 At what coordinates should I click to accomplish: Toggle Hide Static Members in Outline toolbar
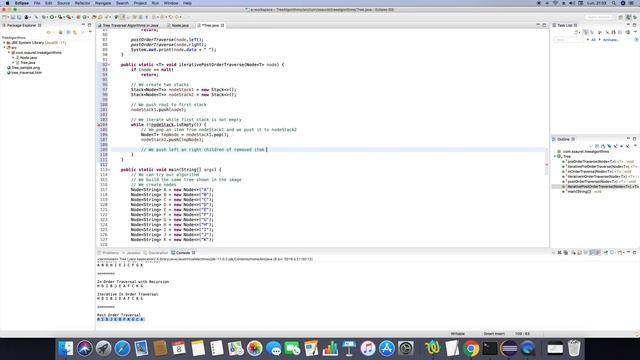tap(616, 146)
